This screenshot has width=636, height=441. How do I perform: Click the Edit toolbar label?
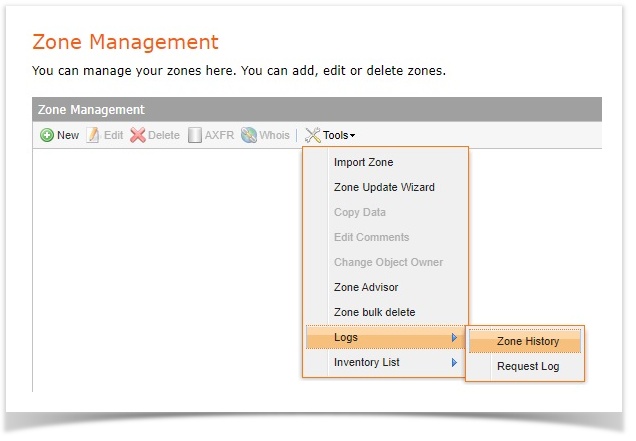pyautogui.click(x=114, y=135)
